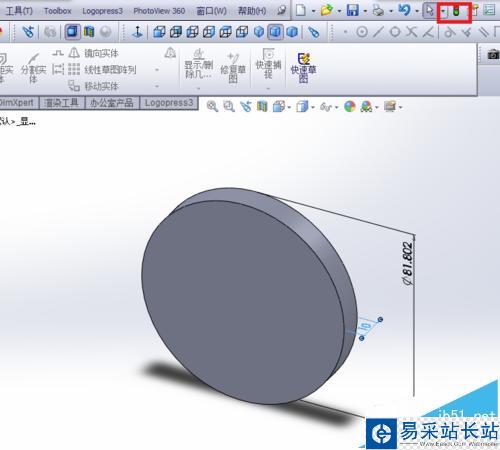
Task: Select the second standard view cube icon
Action: point(176,32)
